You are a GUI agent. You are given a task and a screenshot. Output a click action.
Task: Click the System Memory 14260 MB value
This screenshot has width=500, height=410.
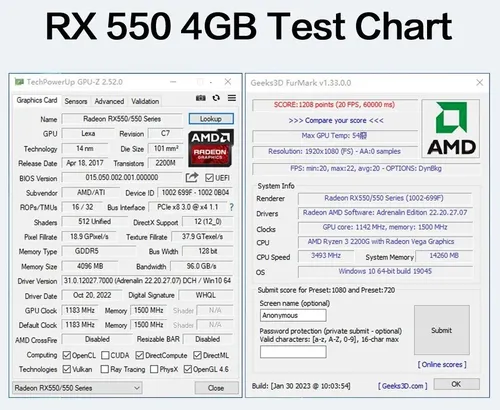pos(444,256)
